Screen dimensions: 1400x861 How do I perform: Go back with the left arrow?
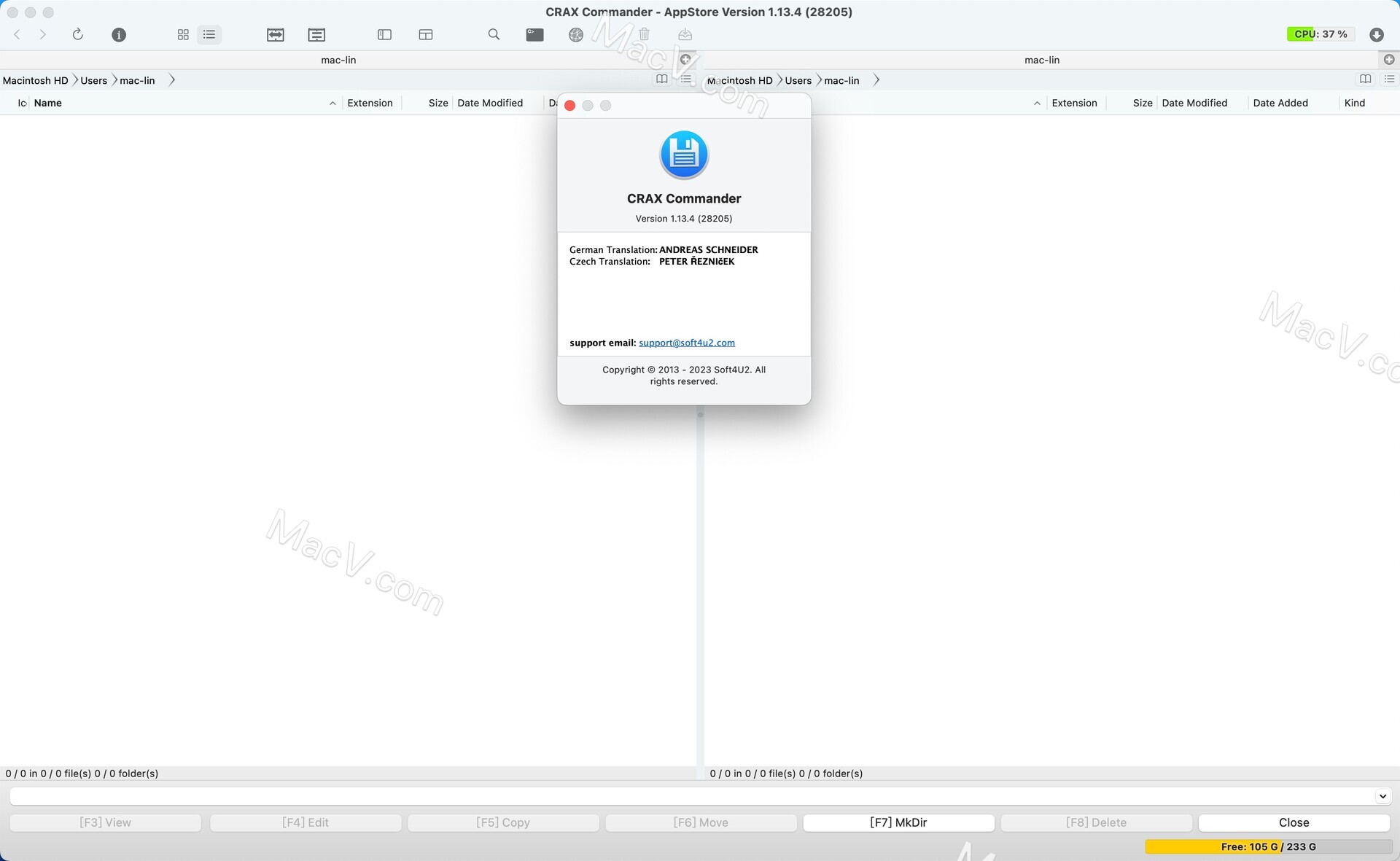pyautogui.click(x=17, y=34)
